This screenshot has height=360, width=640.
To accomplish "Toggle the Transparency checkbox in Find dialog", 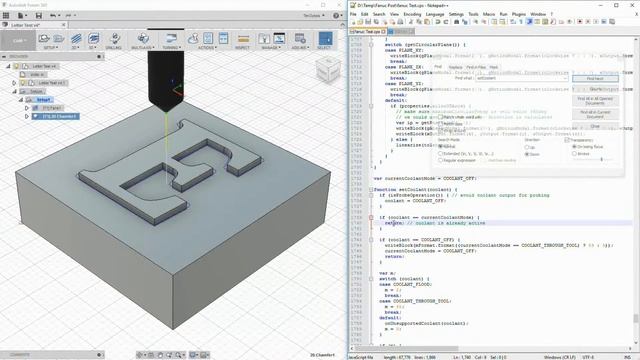I will [567, 140].
